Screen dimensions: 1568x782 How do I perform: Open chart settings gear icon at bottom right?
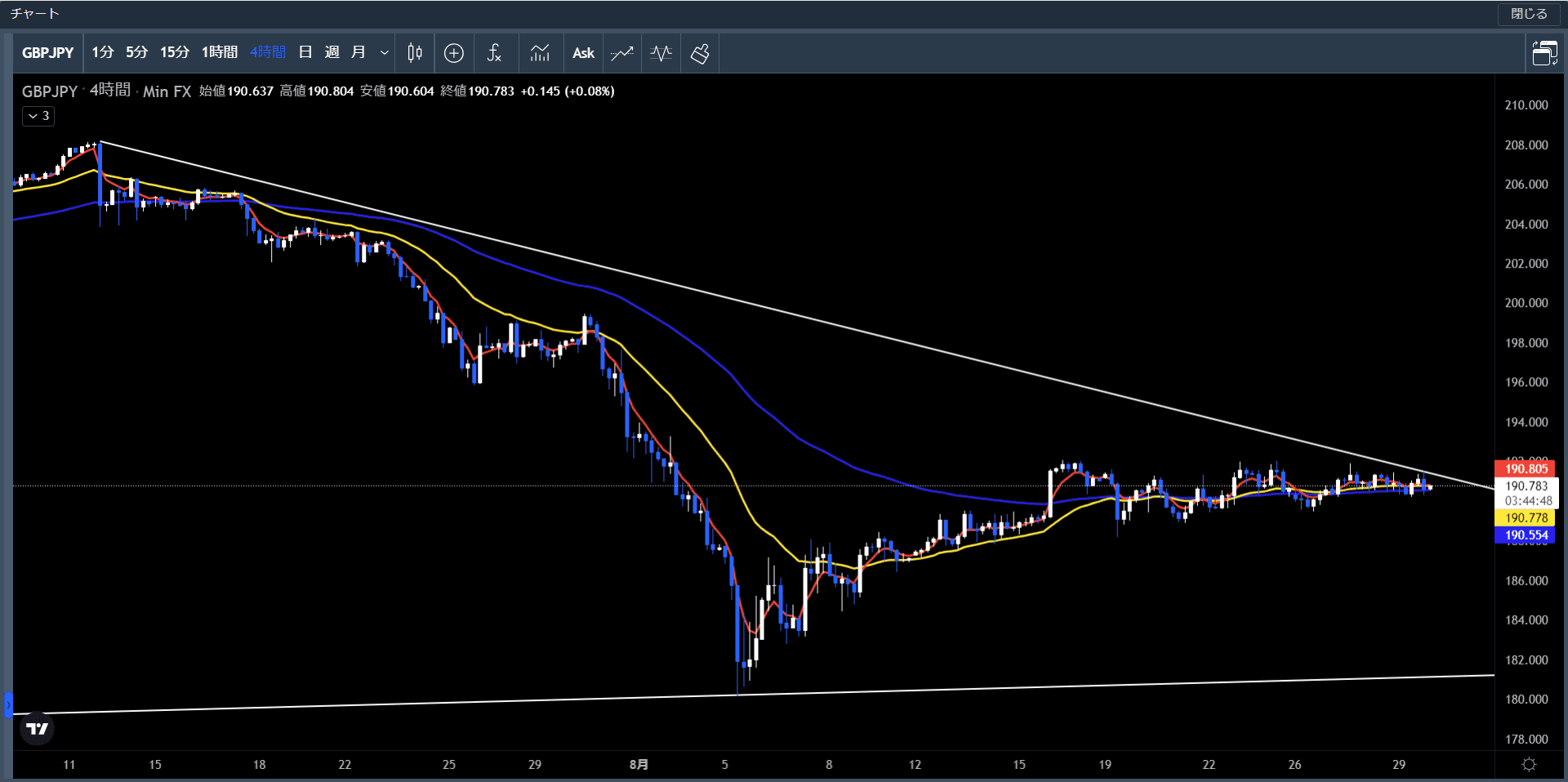click(x=1530, y=764)
